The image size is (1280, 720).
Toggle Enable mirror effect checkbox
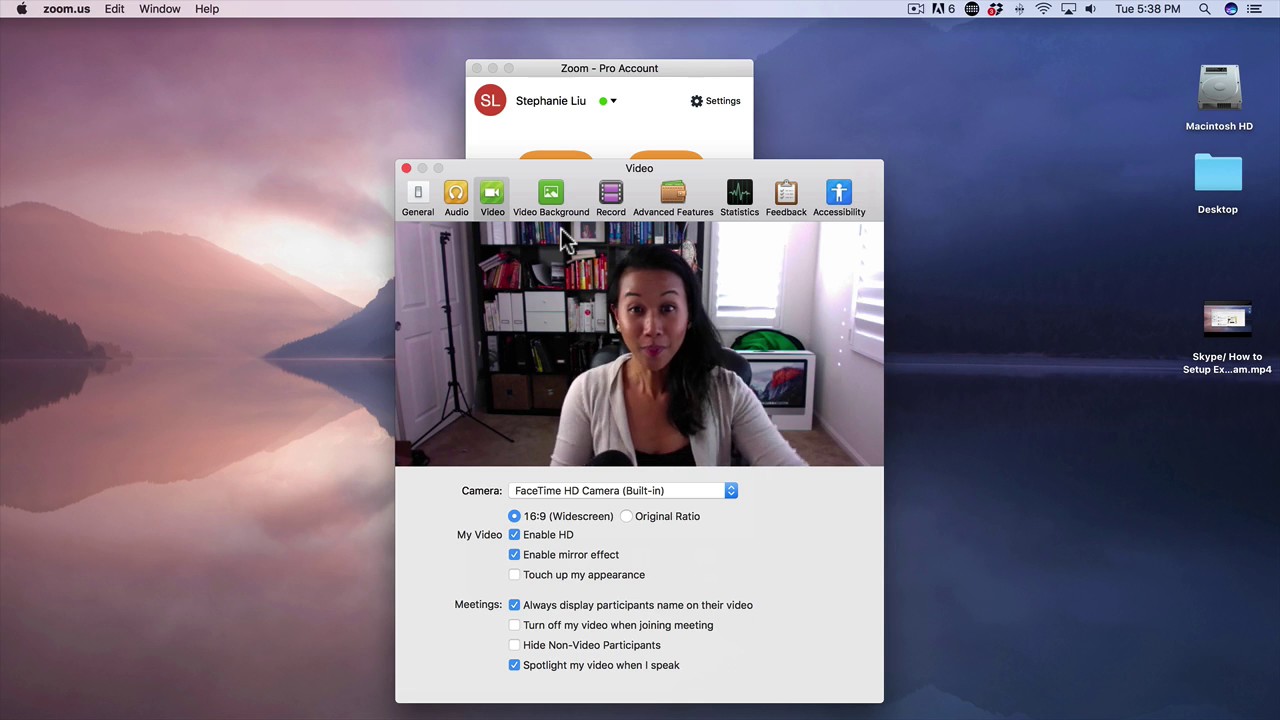(514, 555)
